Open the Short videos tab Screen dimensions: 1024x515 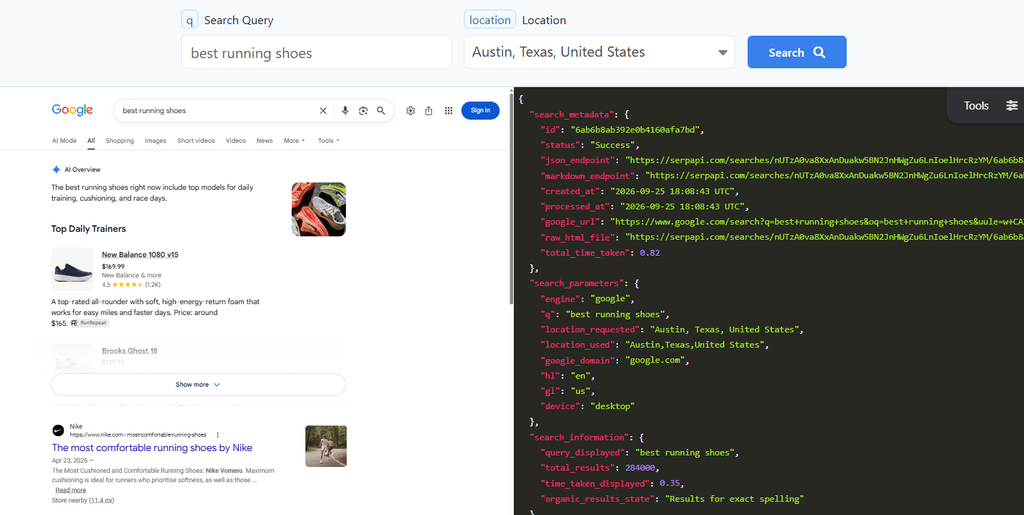click(x=196, y=140)
